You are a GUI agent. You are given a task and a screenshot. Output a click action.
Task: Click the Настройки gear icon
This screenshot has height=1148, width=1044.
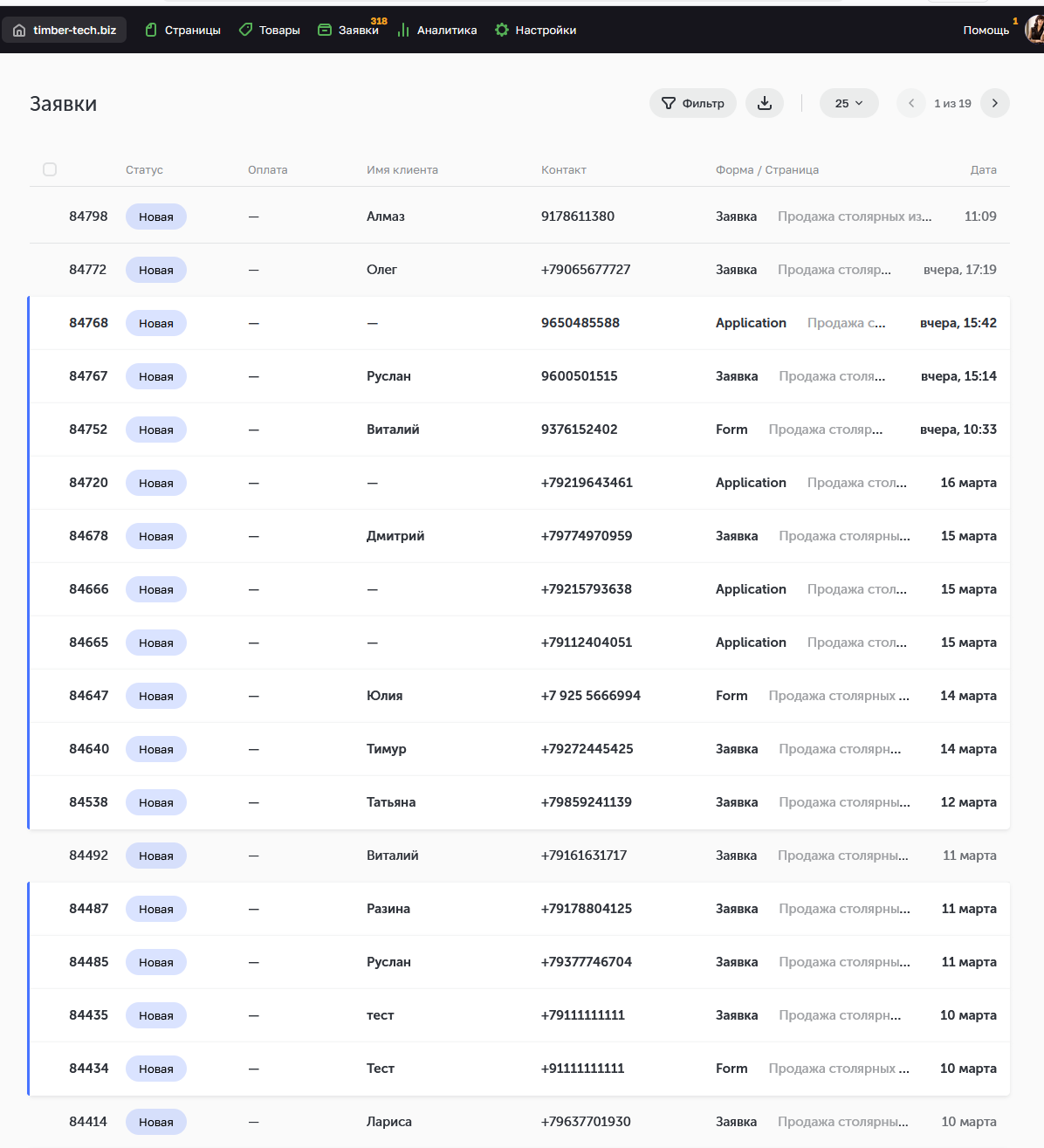pos(502,31)
